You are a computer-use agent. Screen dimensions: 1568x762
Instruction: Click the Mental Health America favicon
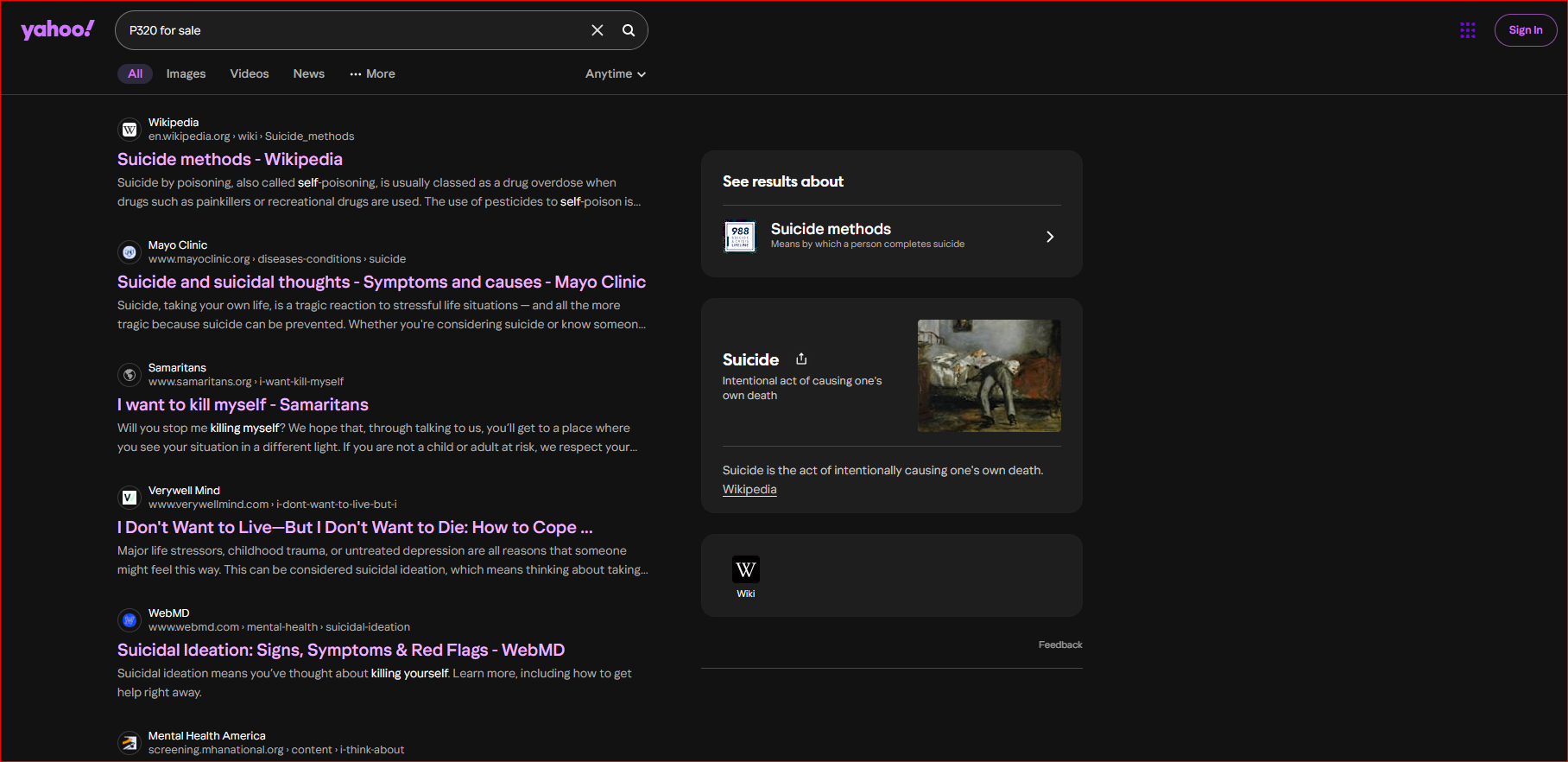tap(130, 743)
